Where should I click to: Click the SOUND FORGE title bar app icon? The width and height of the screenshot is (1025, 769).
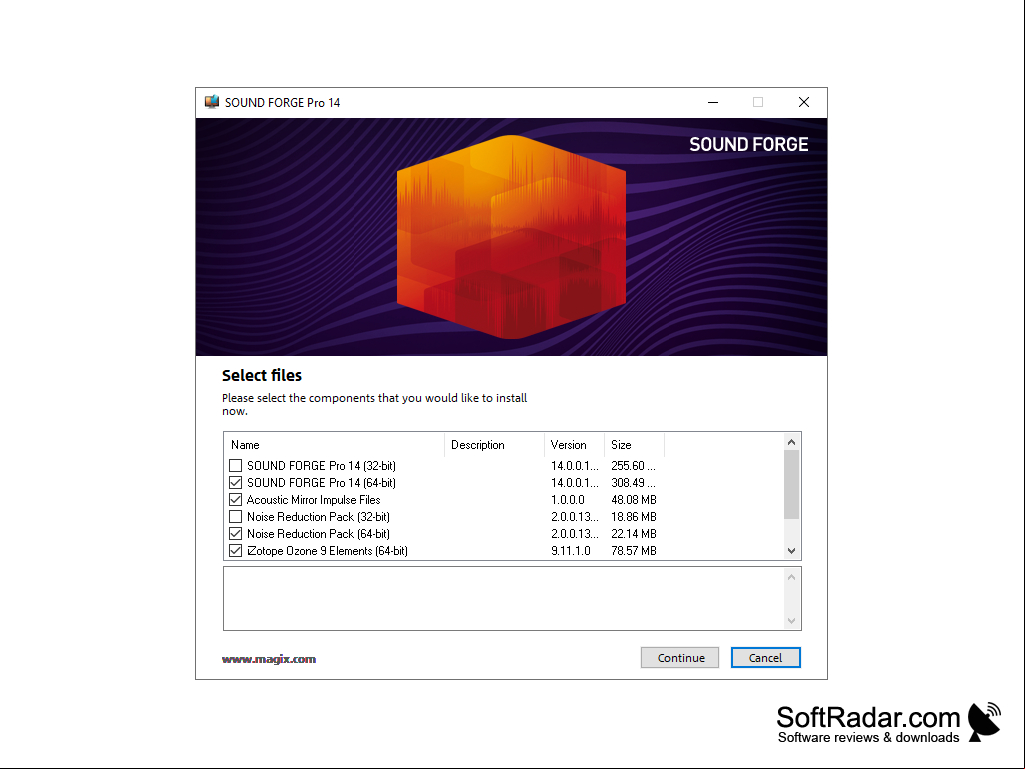point(211,102)
